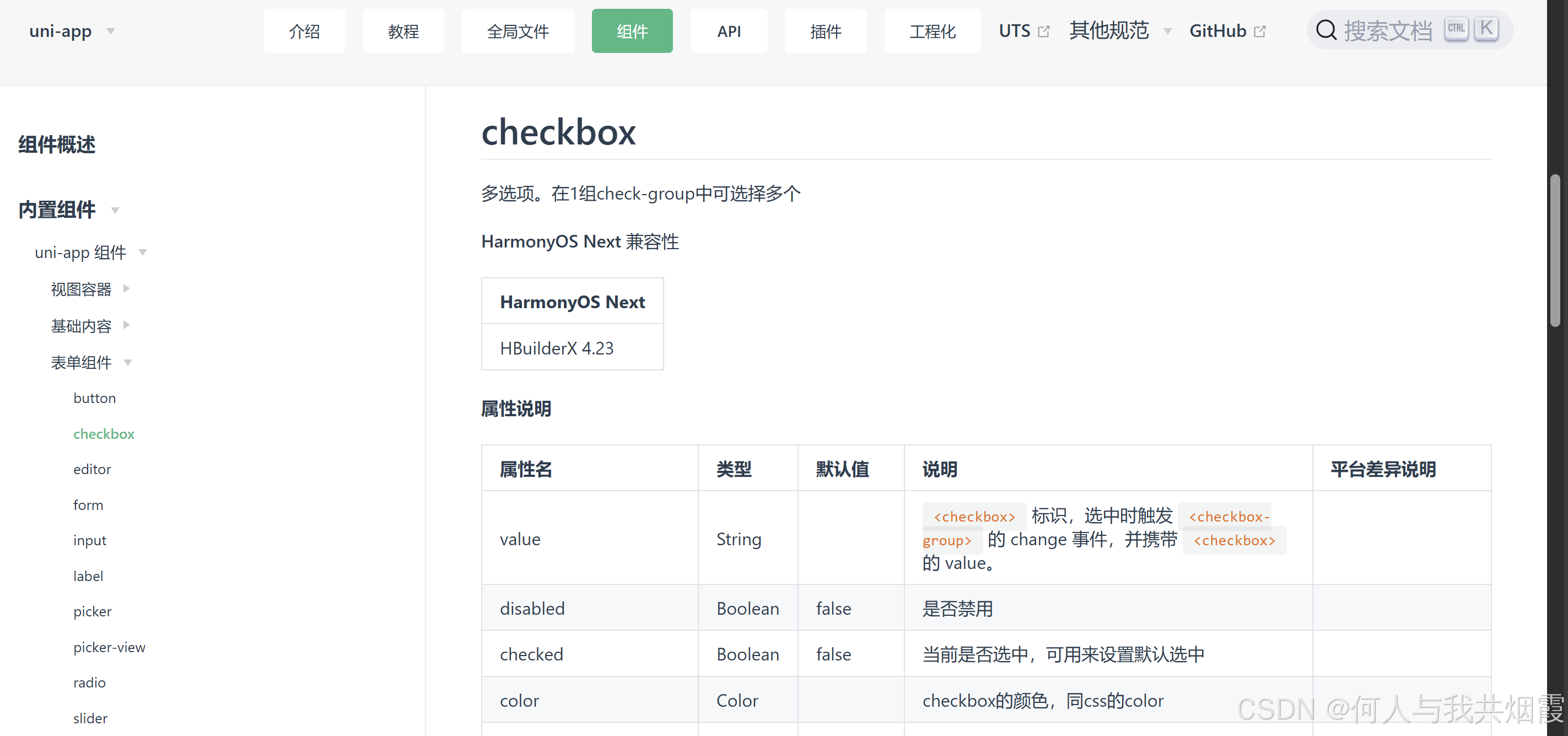The image size is (1568, 736).
Task: Click the GitHub external link icon
Action: click(x=1260, y=31)
